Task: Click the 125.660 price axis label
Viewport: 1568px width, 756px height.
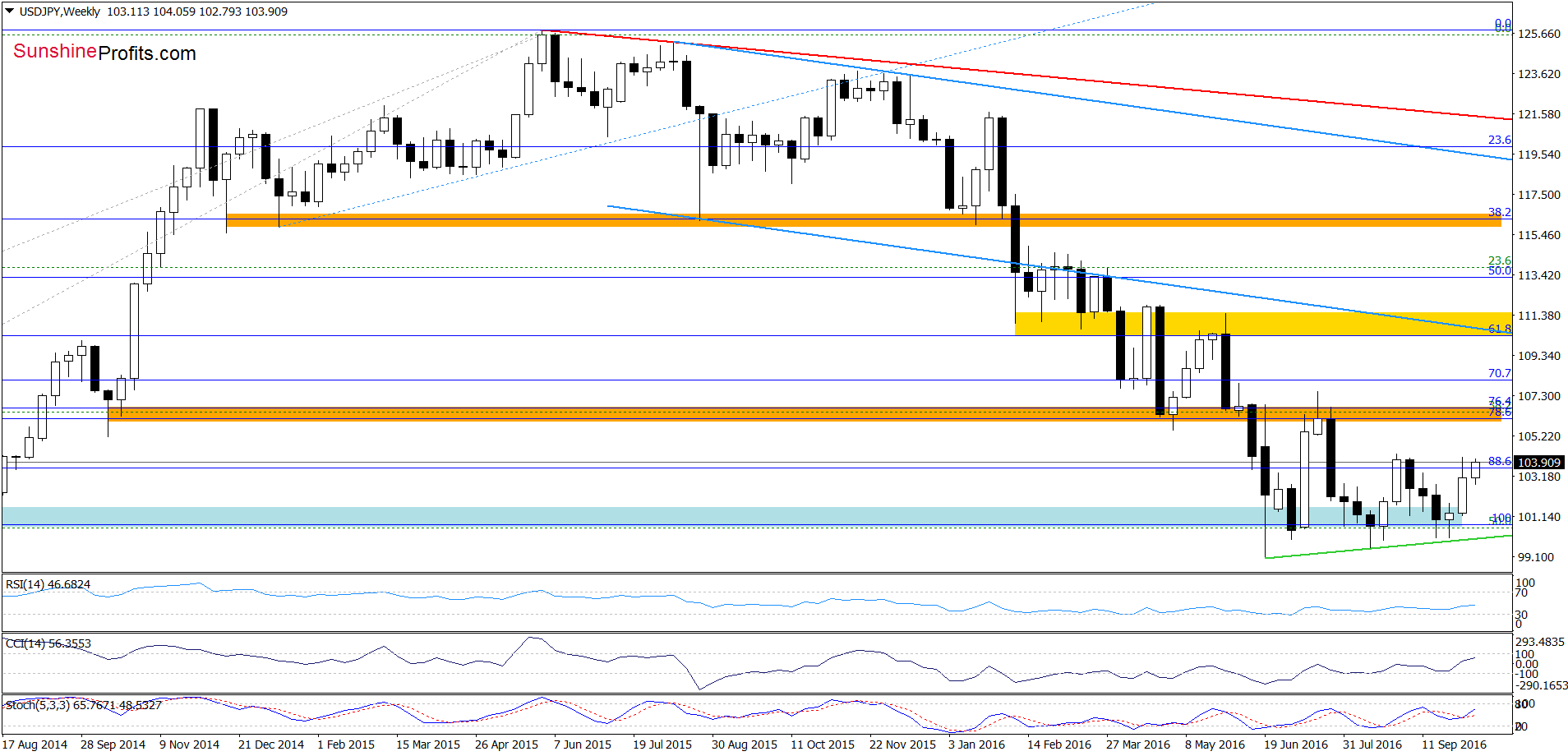Action: click(1538, 34)
